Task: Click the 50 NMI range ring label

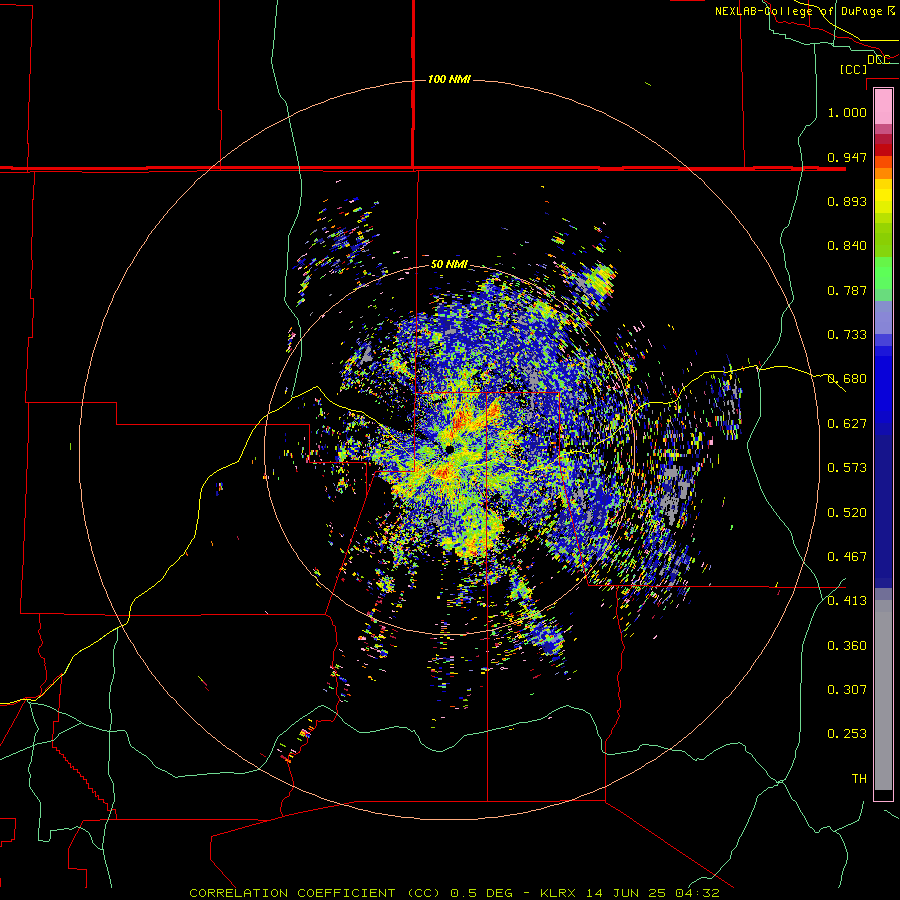Action: point(449,265)
